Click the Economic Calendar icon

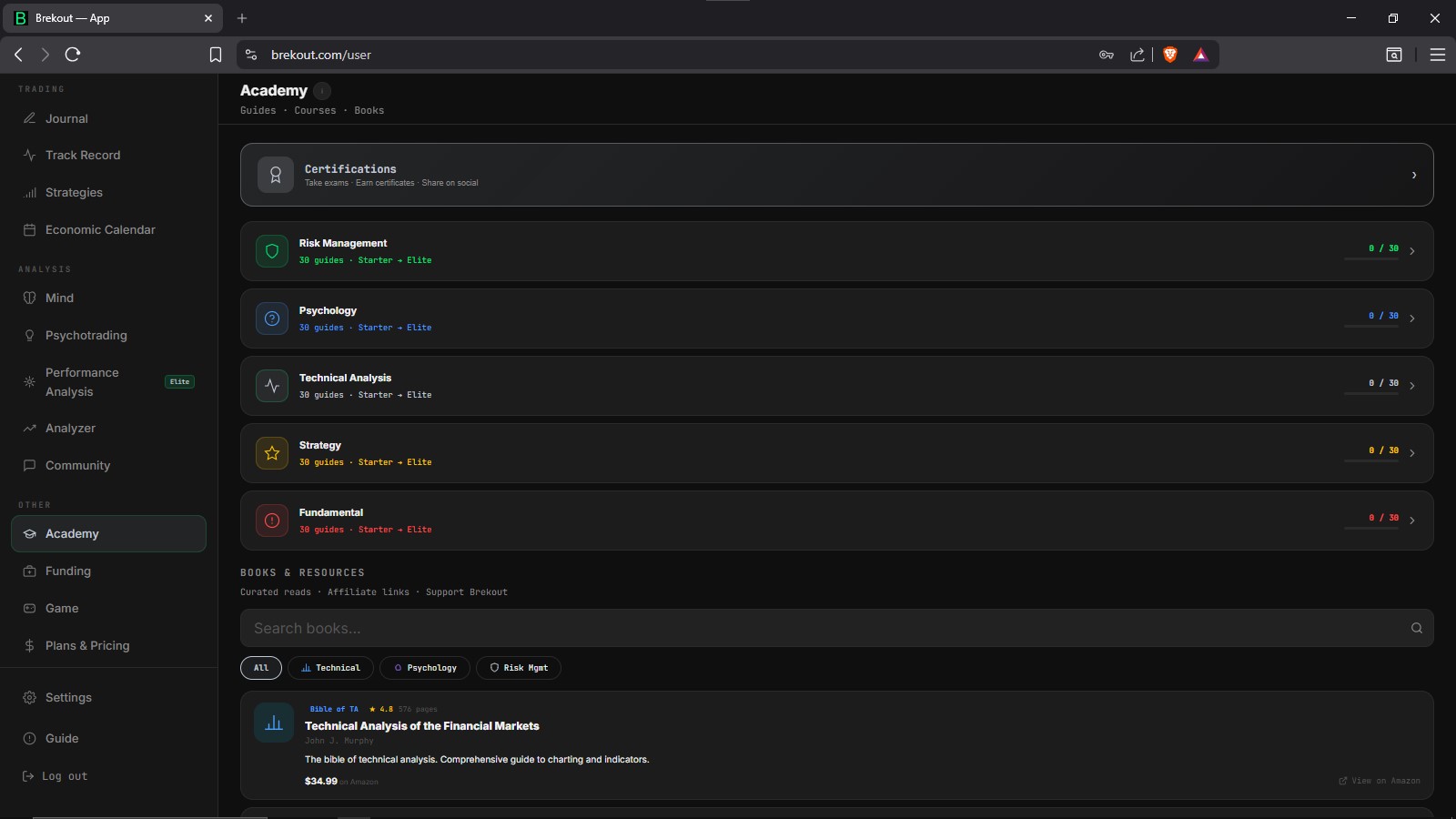click(29, 229)
